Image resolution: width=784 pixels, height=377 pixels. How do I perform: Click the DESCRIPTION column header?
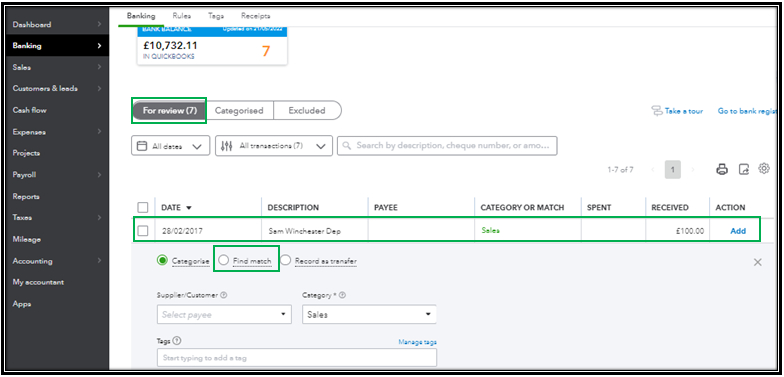pos(293,208)
